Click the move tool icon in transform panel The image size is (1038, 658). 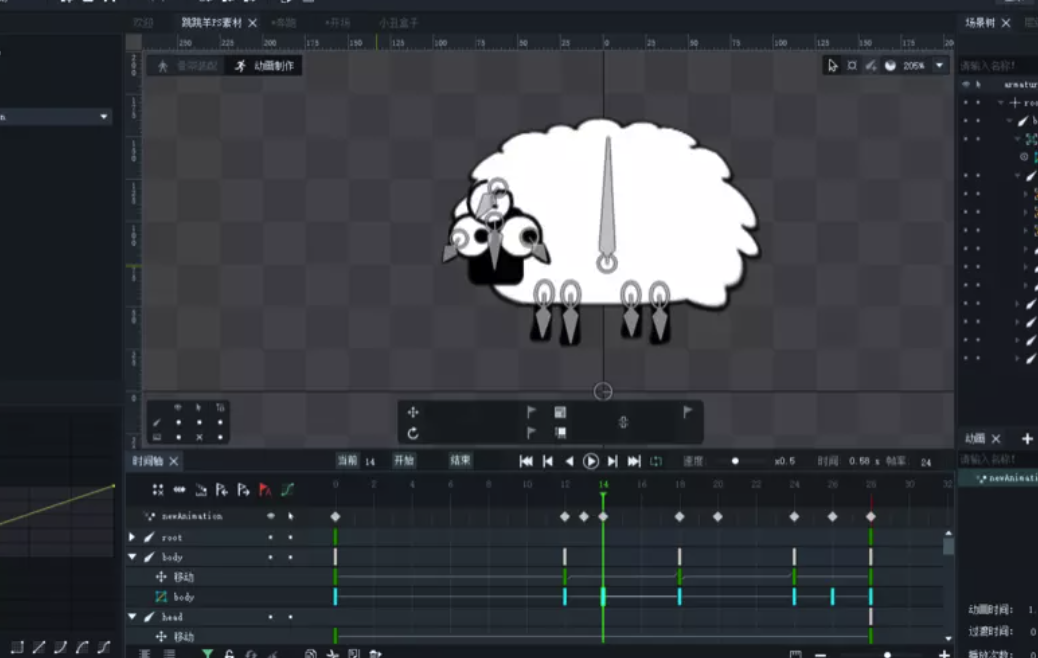[413, 412]
